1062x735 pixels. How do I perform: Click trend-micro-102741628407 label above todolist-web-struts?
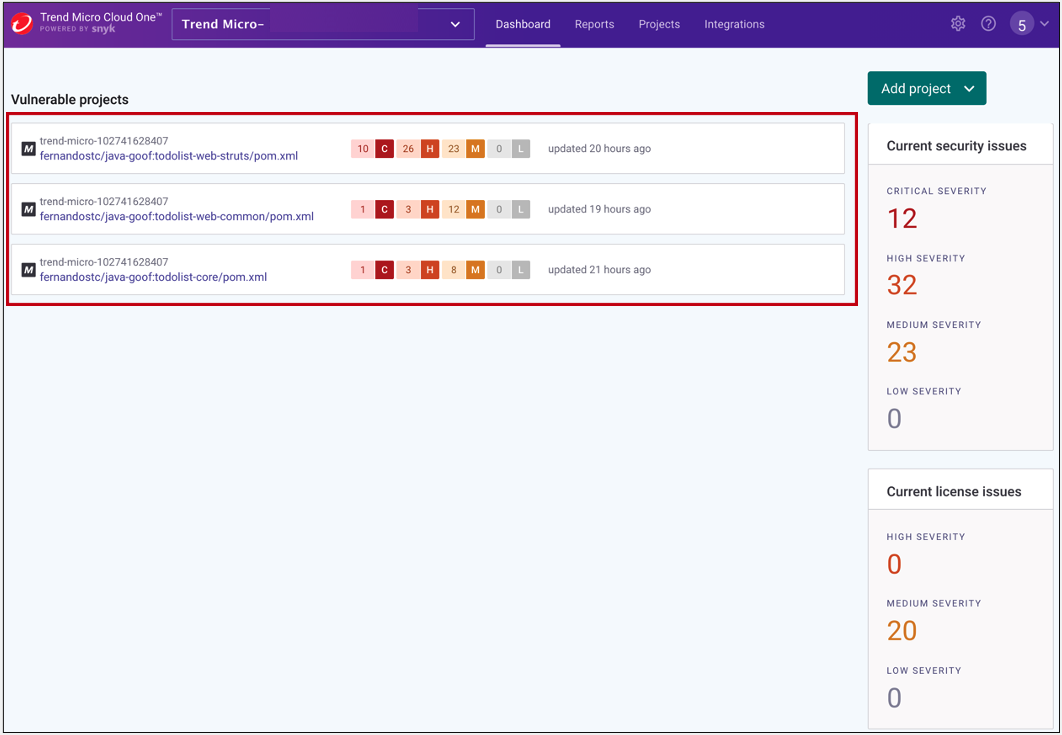(x=104, y=141)
